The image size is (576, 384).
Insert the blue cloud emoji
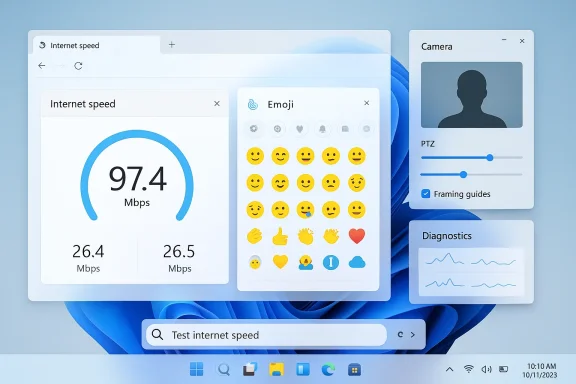[357, 262]
